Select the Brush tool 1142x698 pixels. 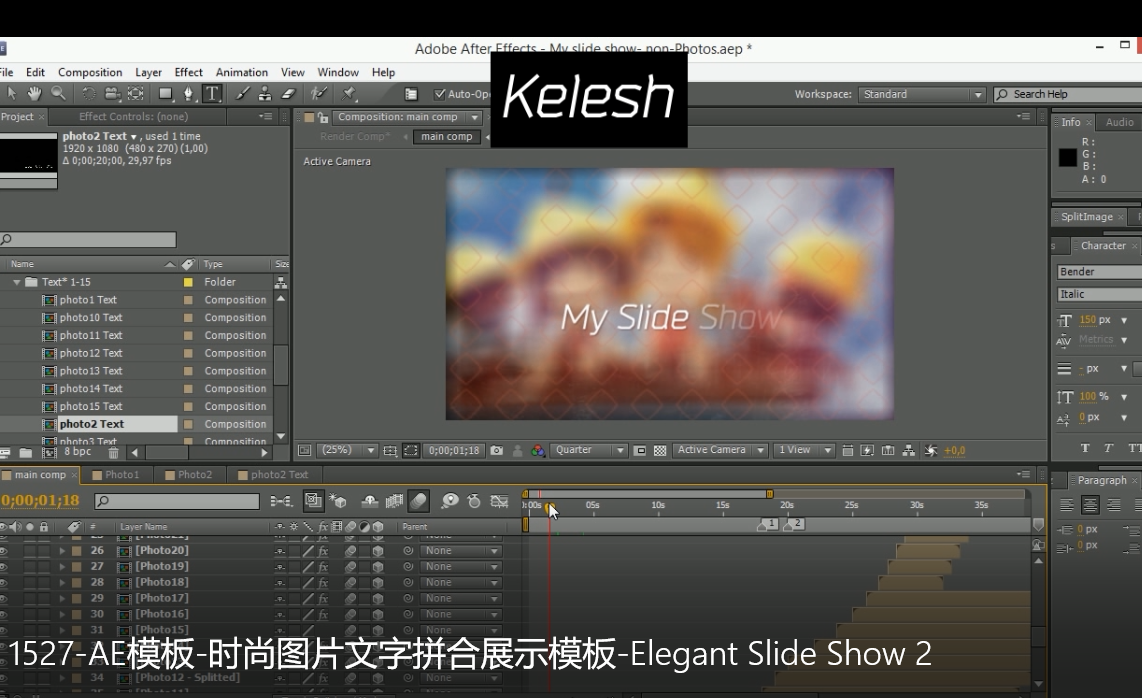(x=242, y=93)
